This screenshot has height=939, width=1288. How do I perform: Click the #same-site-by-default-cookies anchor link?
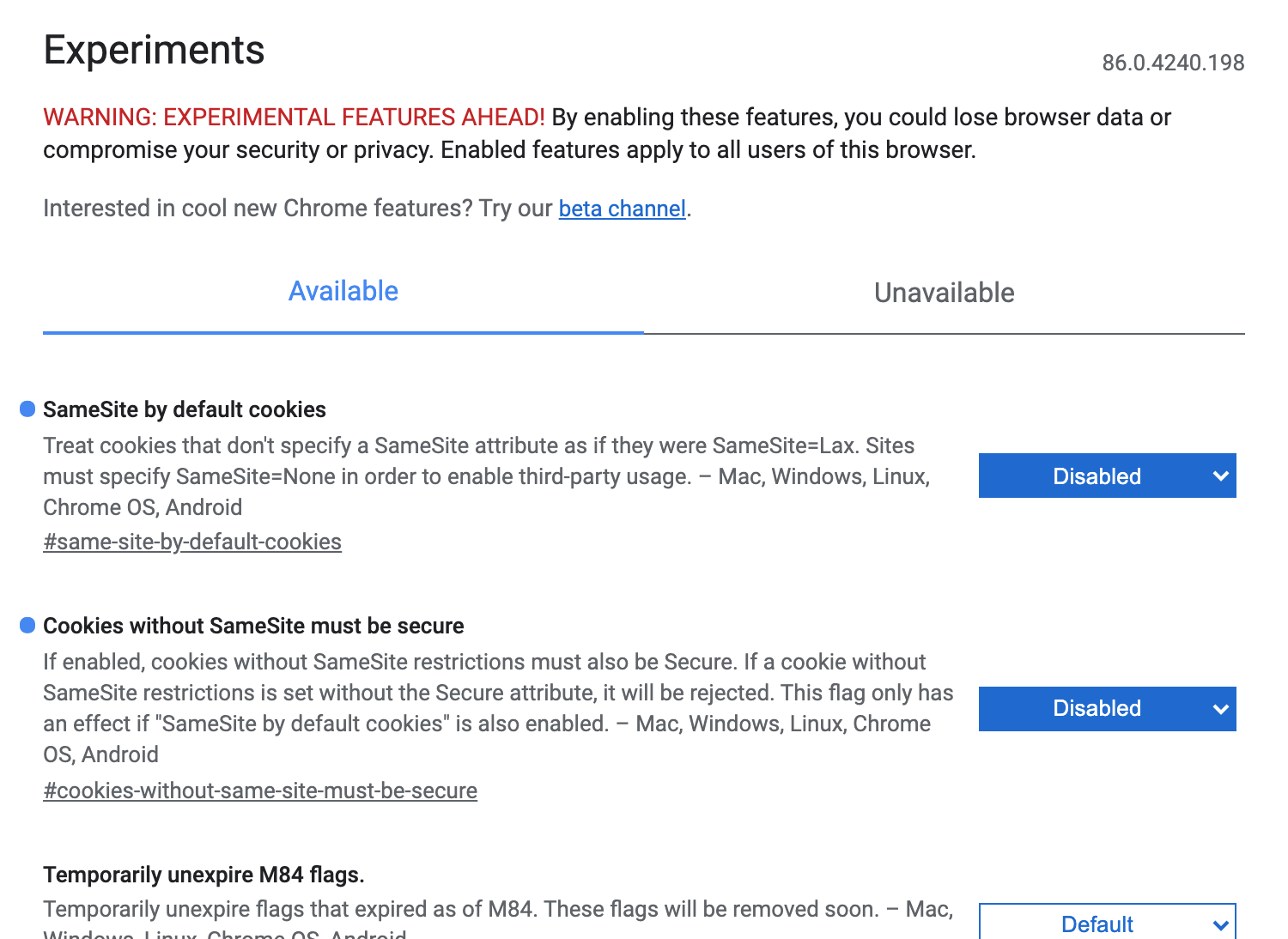point(192,542)
